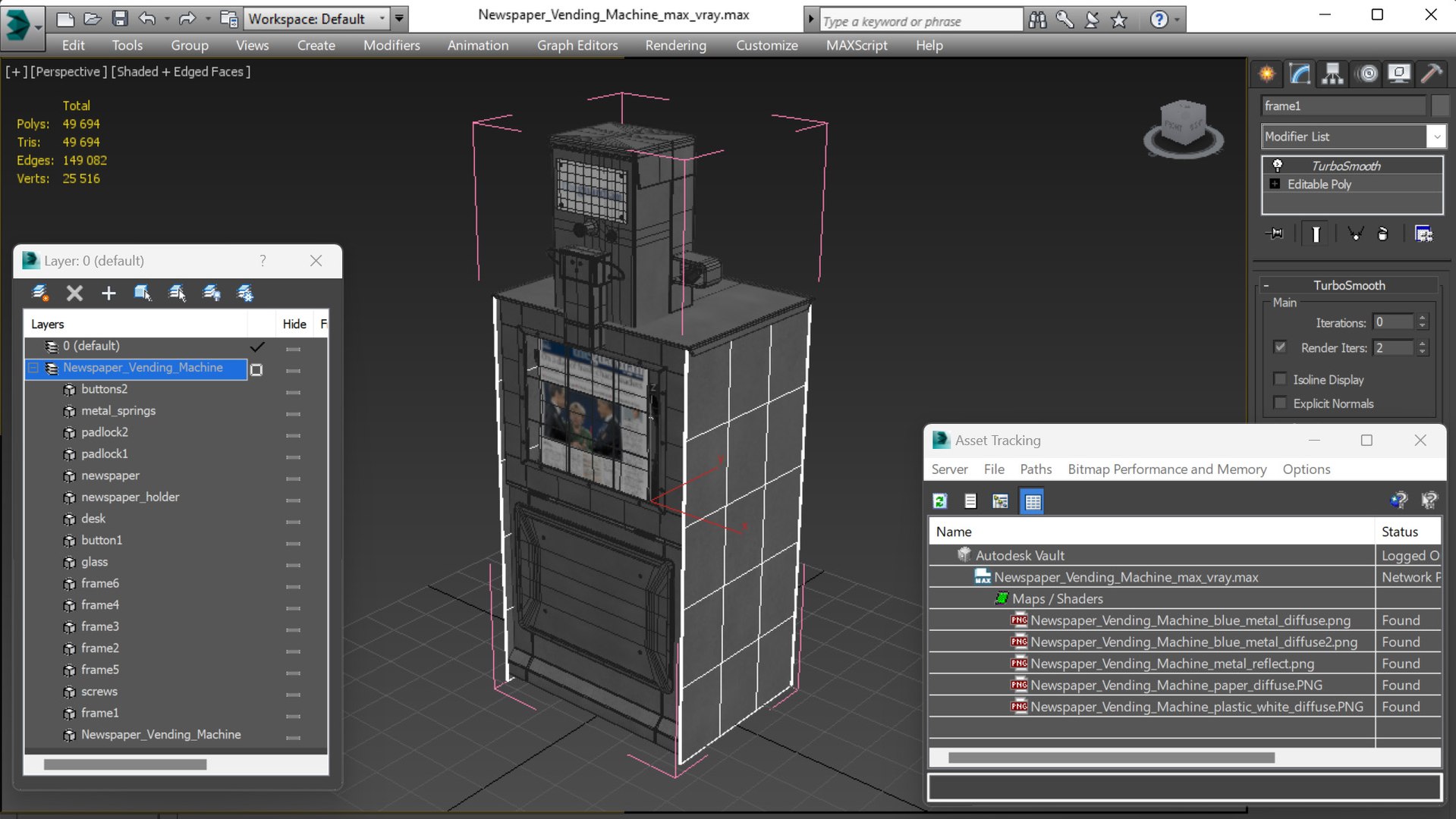The height and width of the screenshot is (819, 1456).
Task: Click the [Perspective] viewport label
Action: 68,71
